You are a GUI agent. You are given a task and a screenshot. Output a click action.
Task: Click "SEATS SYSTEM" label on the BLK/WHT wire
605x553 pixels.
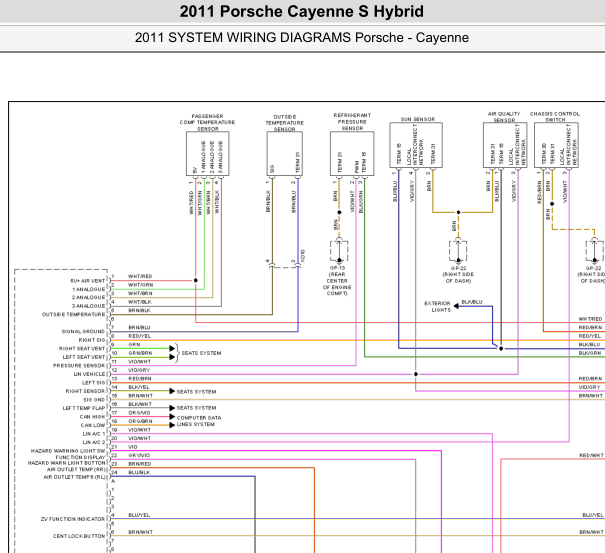[196, 408]
